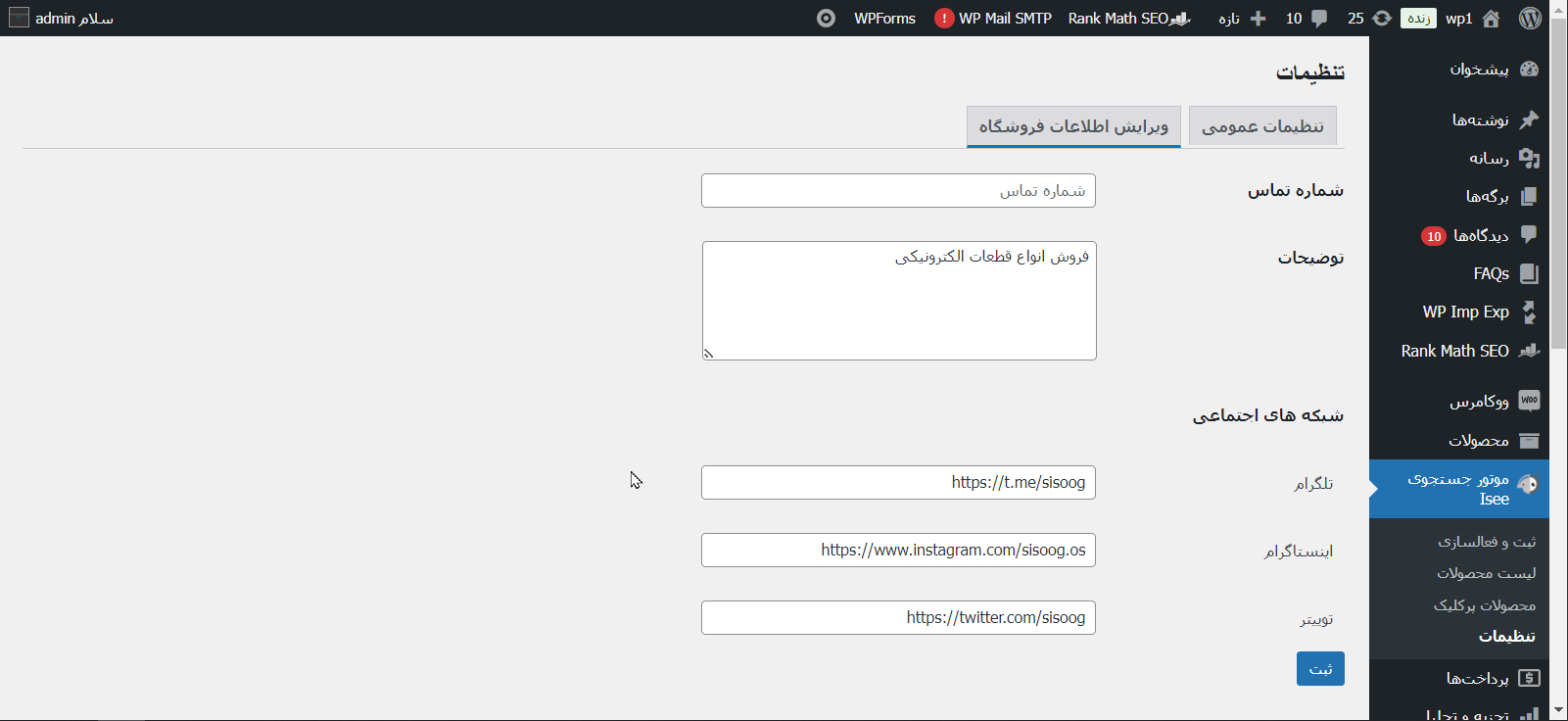Select the ویرایش اطلاعات فروشگاه tab

[x=1073, y=126]
